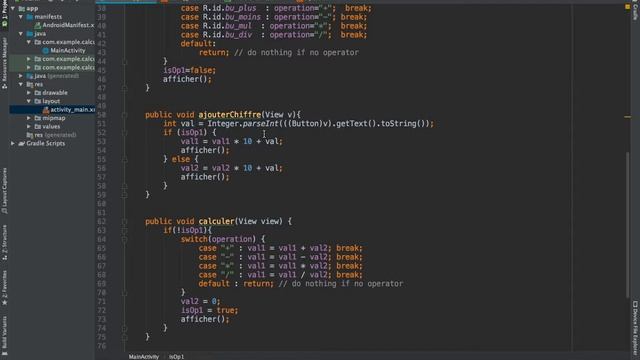Expand the third com.example.calc package
This screenshot has height=360, width=640.
[29, 67]
